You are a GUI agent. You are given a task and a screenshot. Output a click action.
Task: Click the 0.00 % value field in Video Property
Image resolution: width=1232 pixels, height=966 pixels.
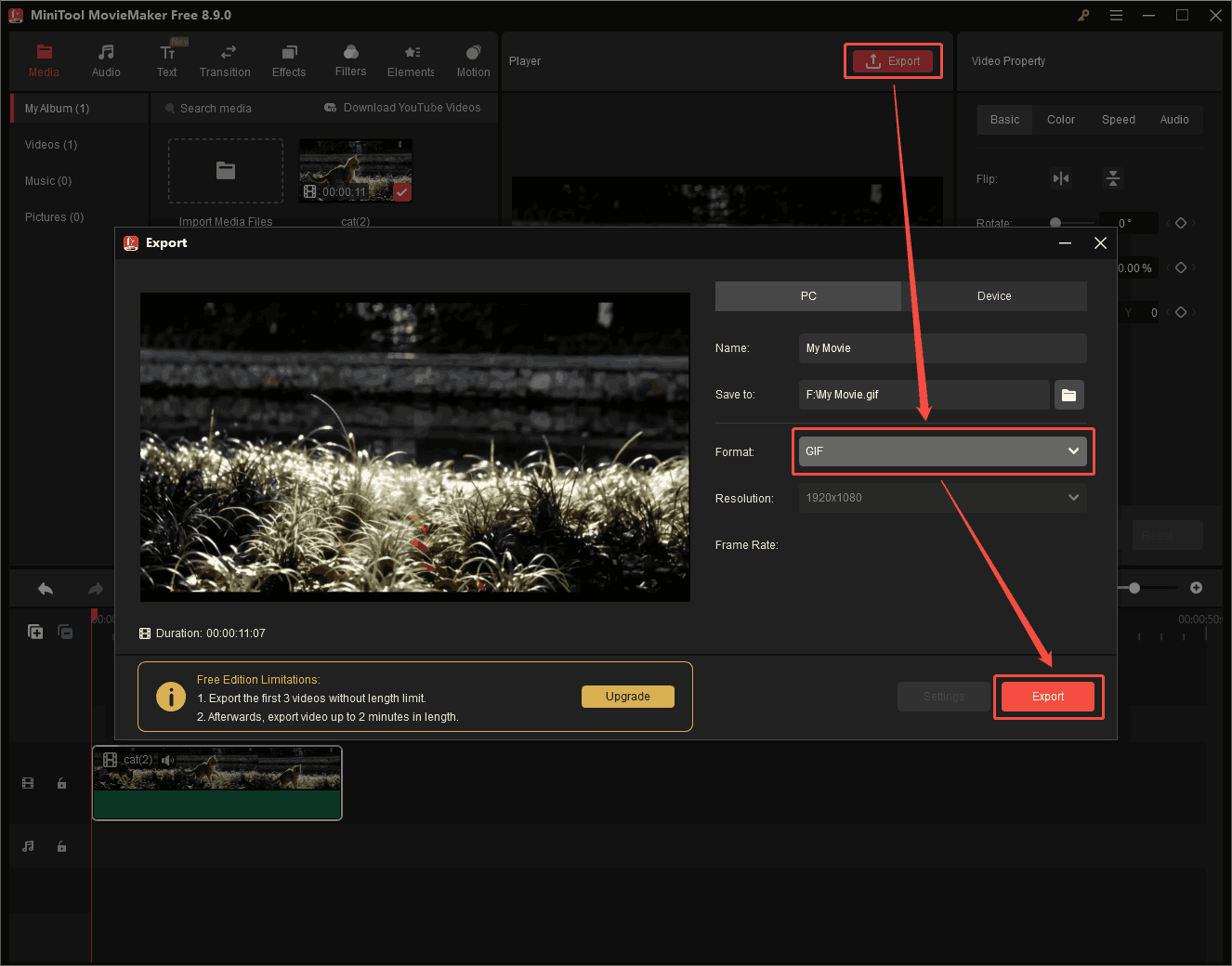click(x=1135, y=268)
